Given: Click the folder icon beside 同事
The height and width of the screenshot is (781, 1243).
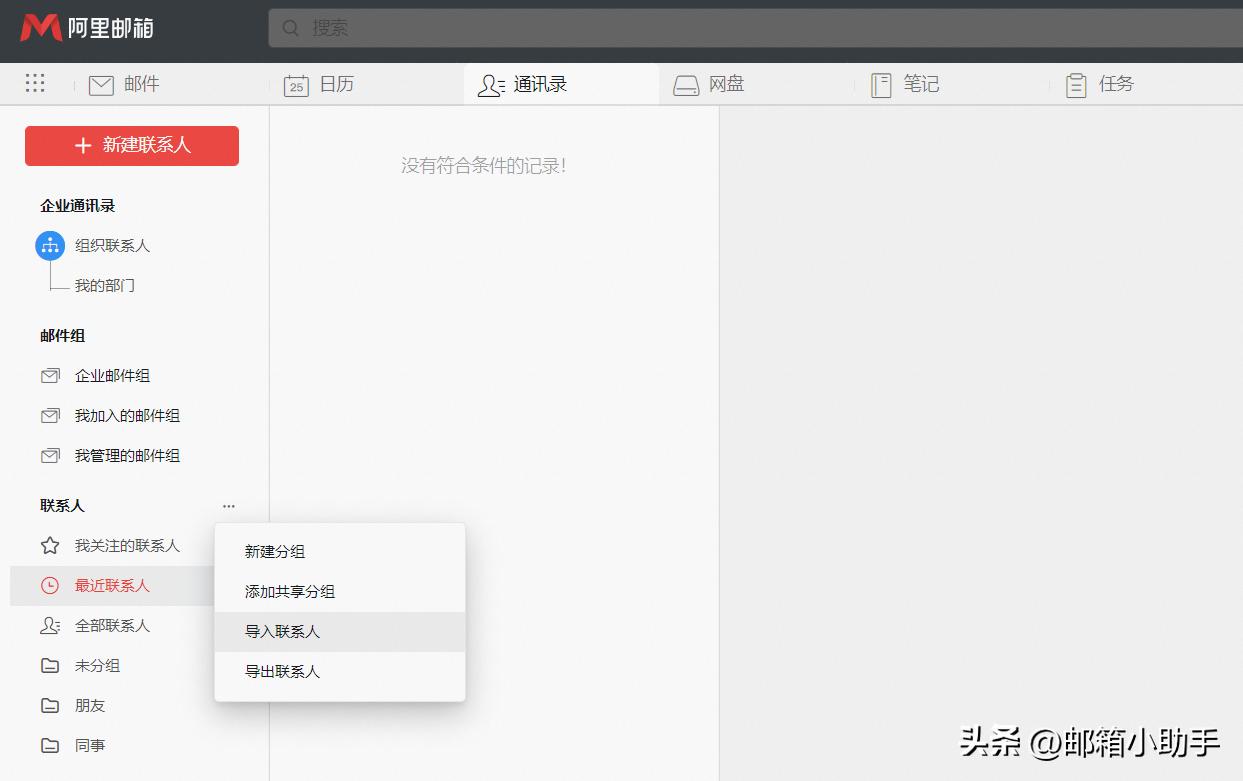Looking at the screenshot, I should 50,745.
